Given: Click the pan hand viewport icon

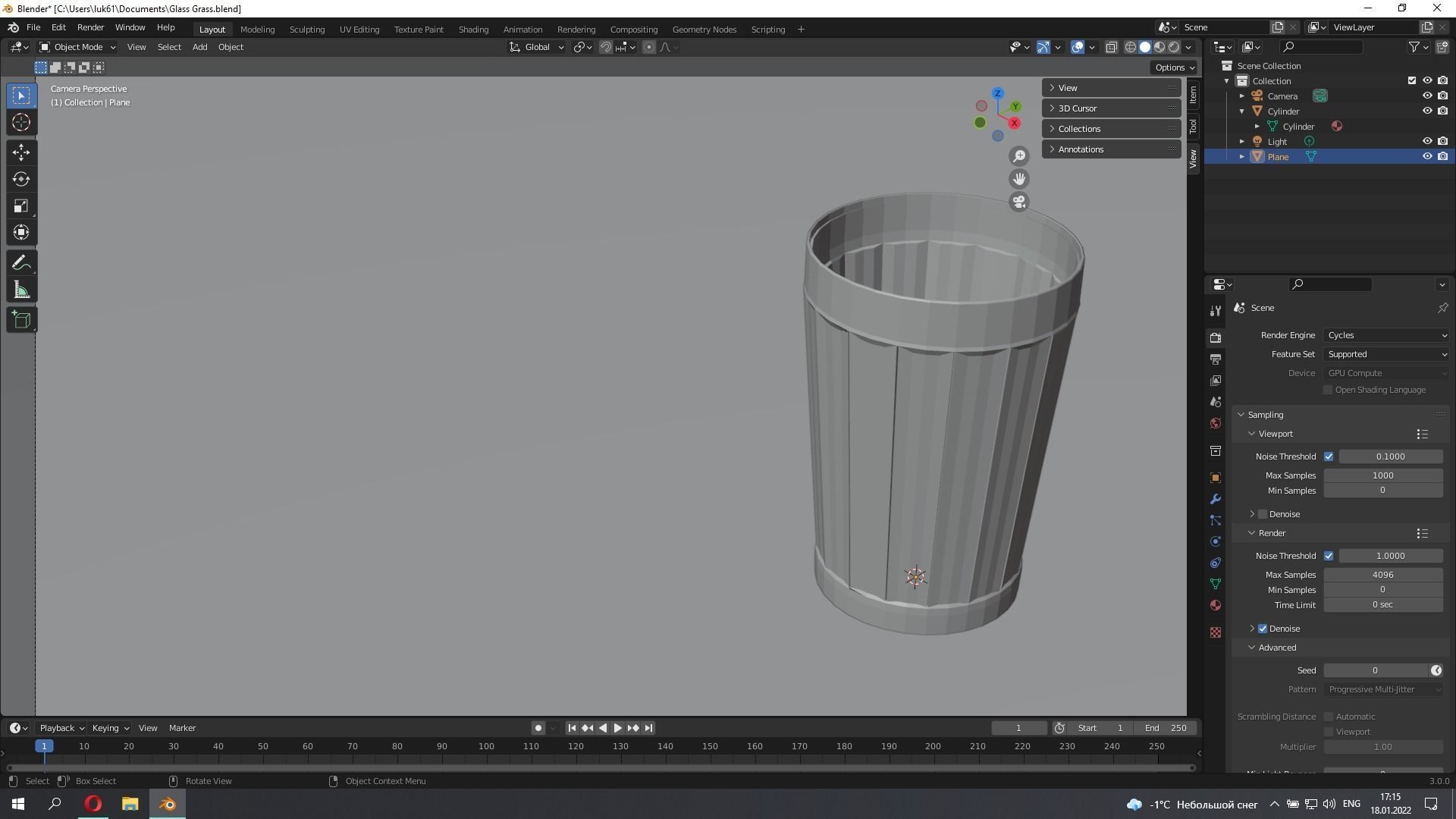Looking at the screenshot, I should (1019, 179).
